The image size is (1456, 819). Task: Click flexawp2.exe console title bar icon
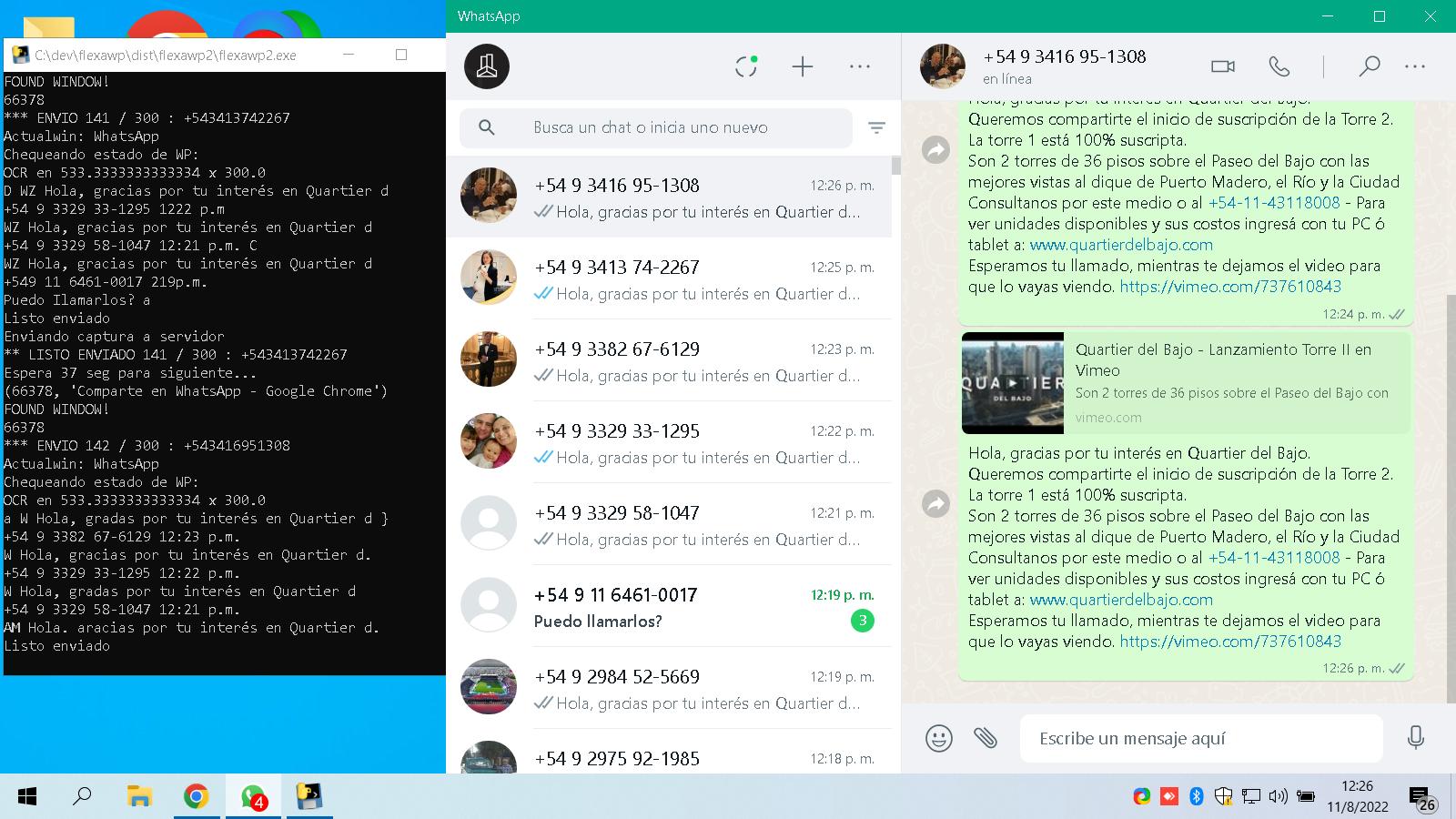[x=19, y=55]
